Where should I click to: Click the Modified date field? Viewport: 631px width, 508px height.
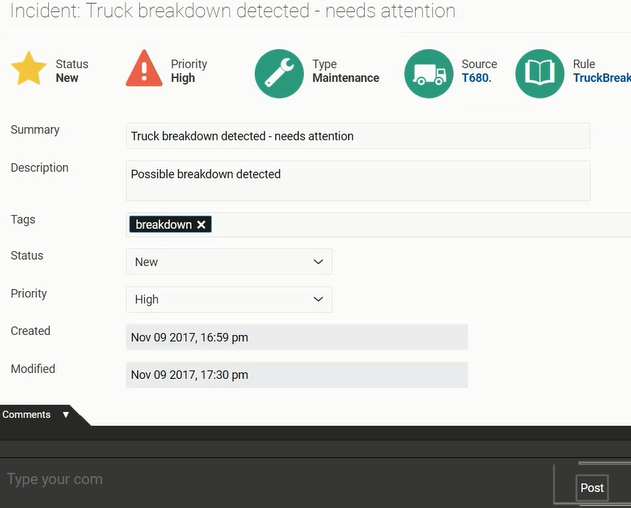tap(297, 375)
